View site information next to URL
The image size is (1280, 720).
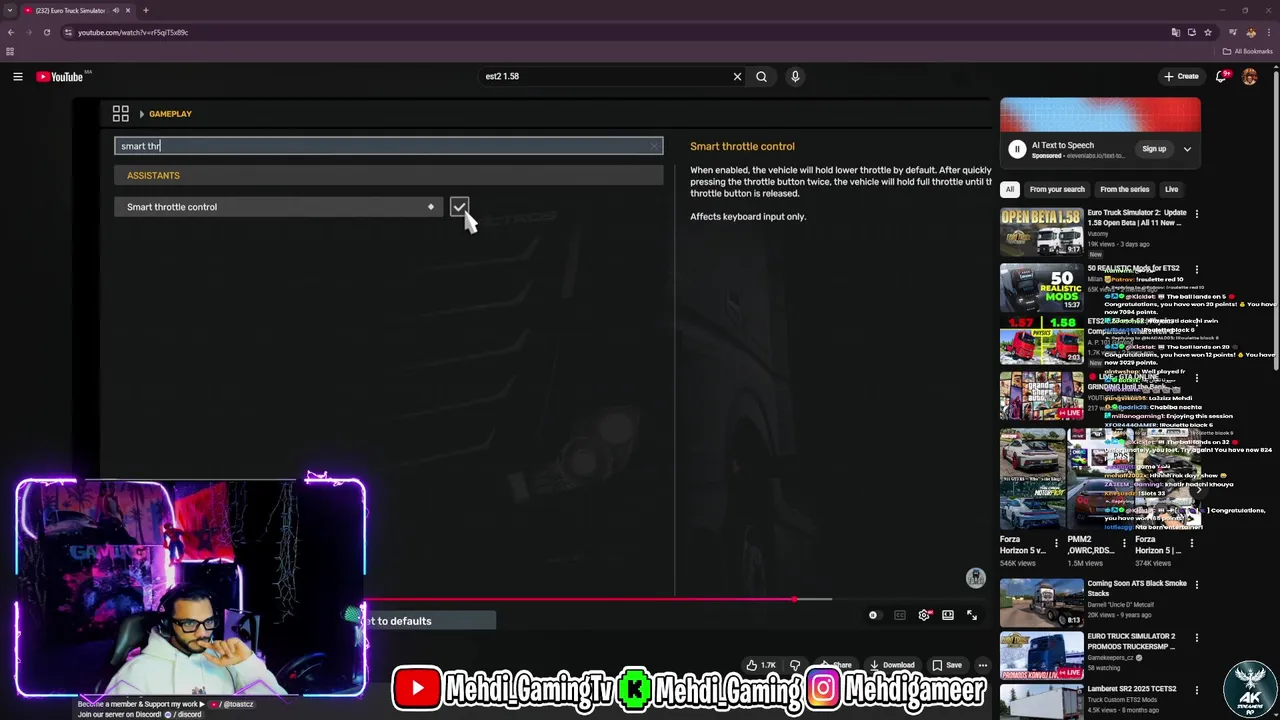(68, 32)
